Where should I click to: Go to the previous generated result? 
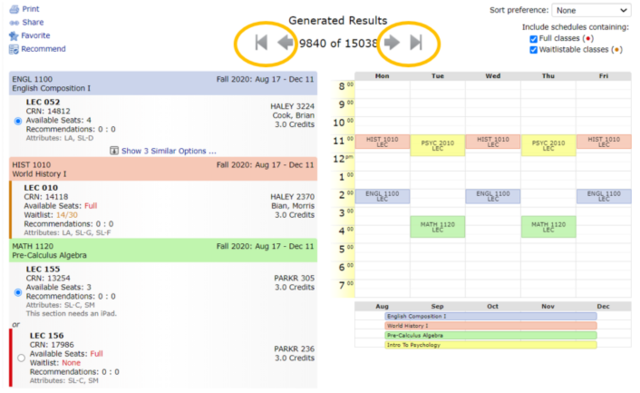tap(285, 42)
